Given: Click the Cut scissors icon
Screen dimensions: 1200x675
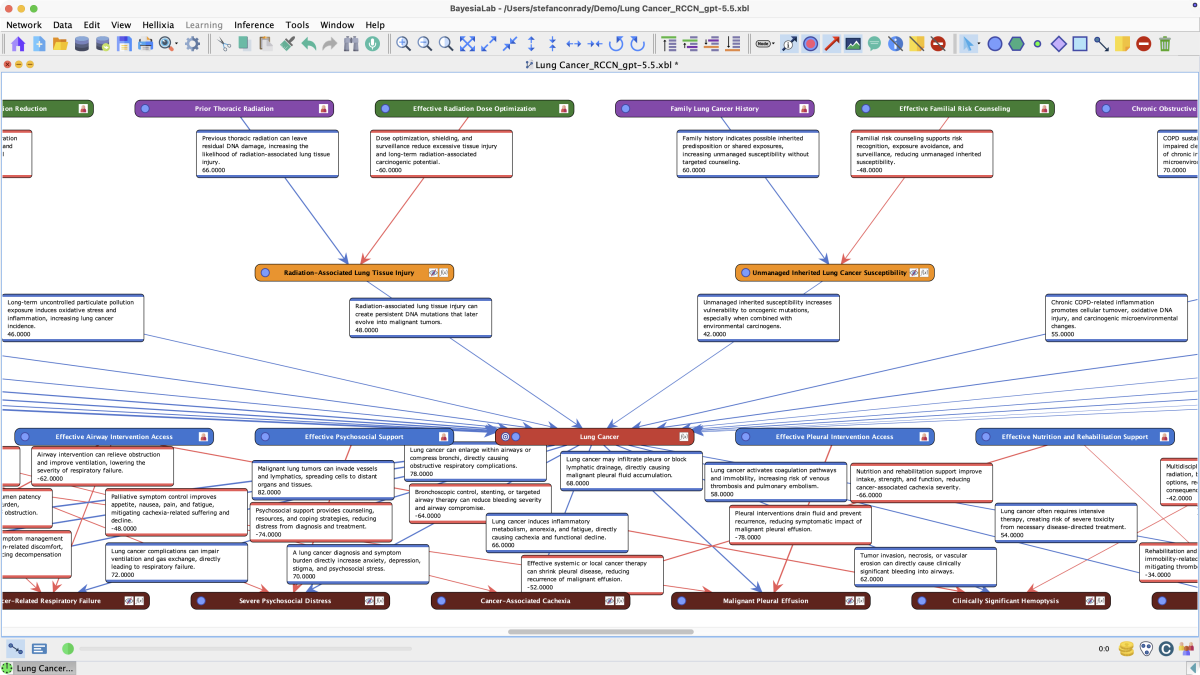Looking at the screenshot, I should [x=225, y=44].
